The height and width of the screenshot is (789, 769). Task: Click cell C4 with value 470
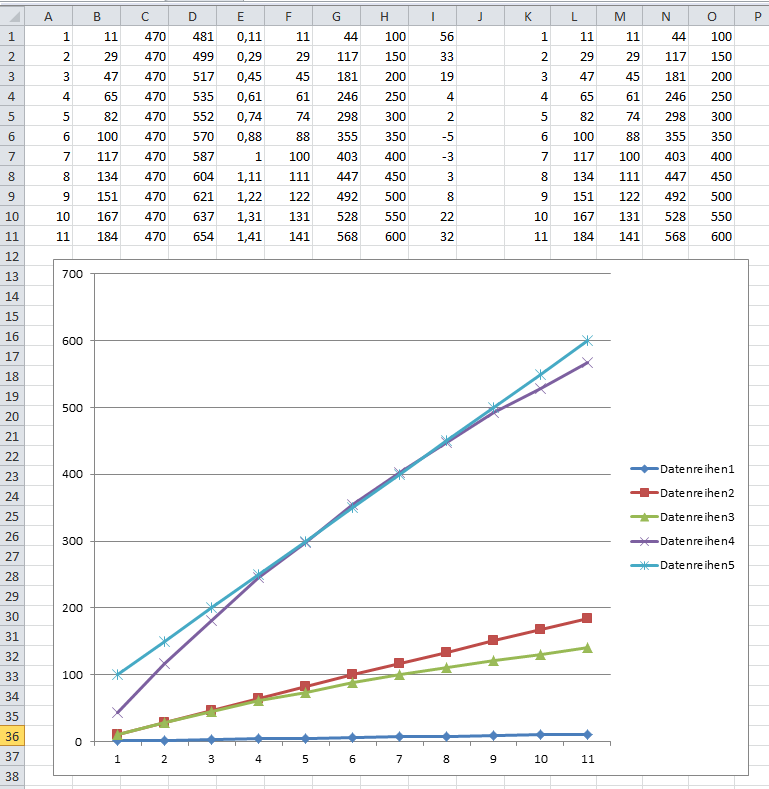click(x=145, y=97)
